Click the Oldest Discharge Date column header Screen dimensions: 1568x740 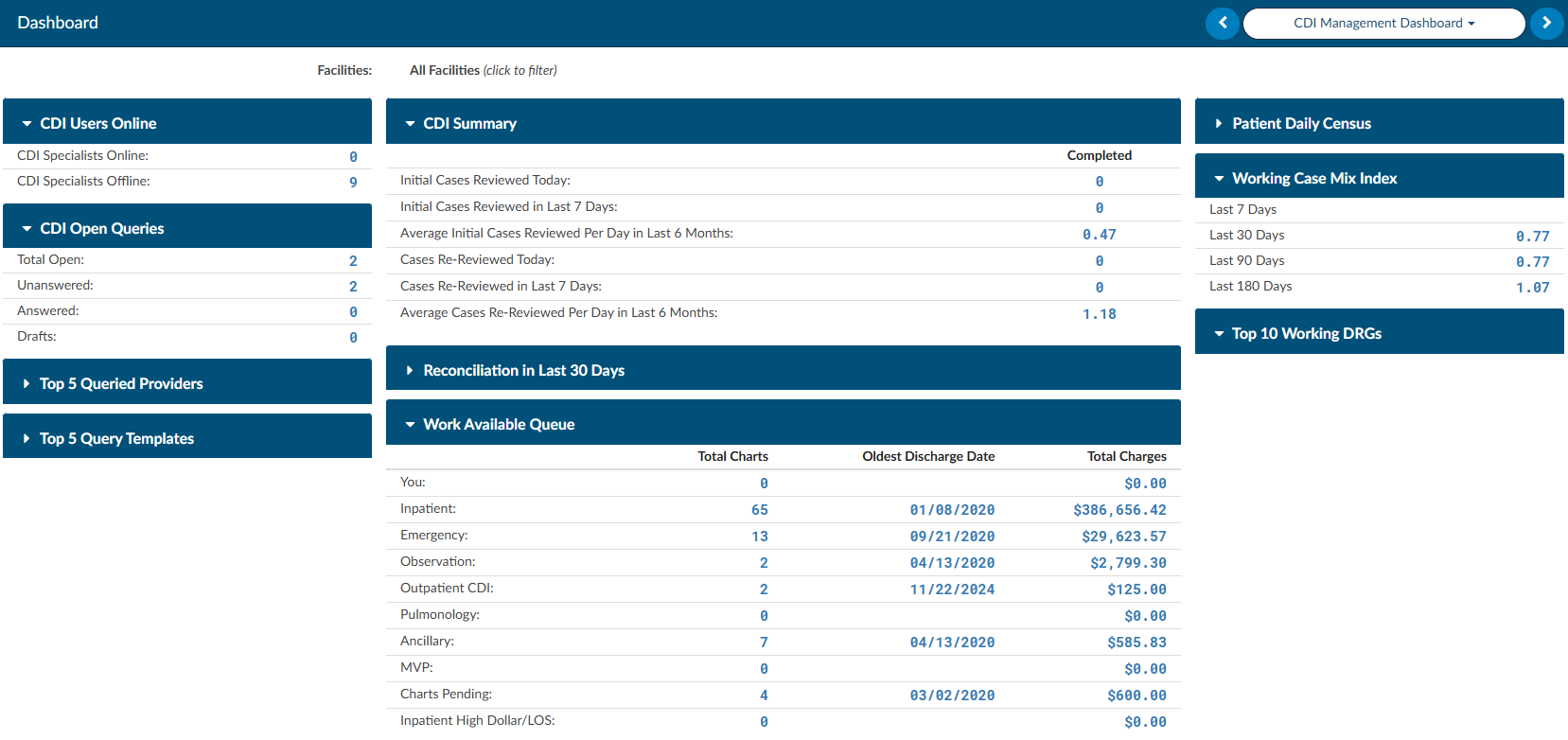click(928, 456)
